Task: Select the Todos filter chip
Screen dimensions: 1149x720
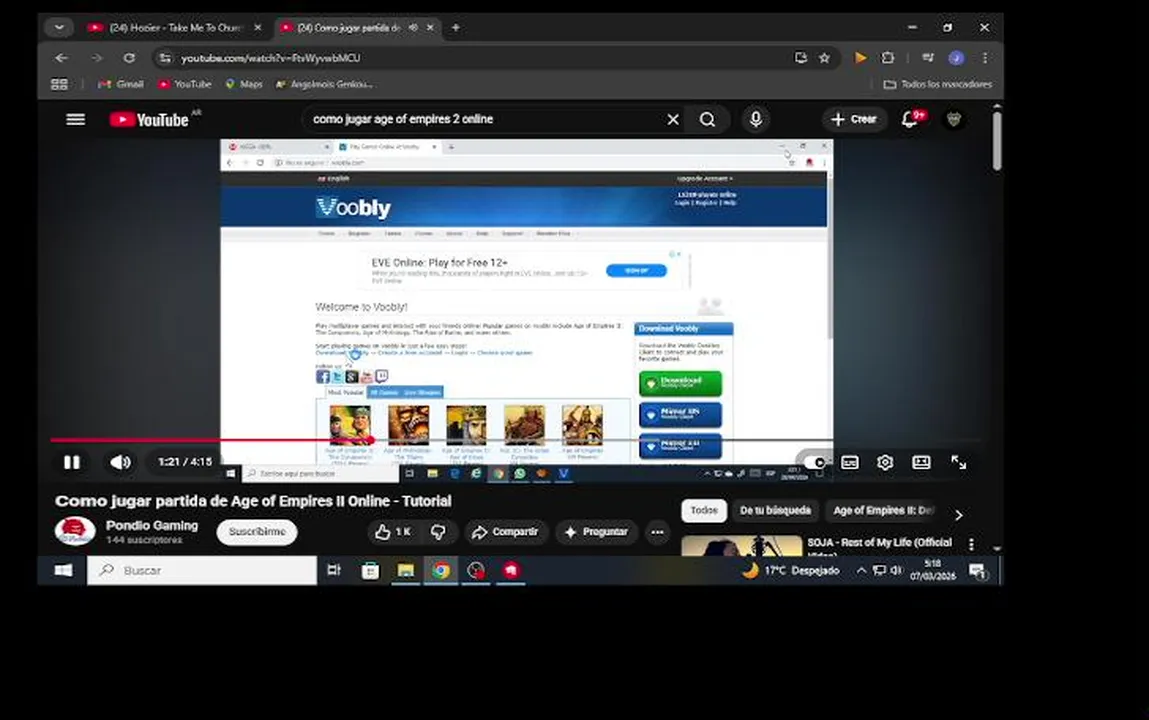Action: tap(704, 511)
